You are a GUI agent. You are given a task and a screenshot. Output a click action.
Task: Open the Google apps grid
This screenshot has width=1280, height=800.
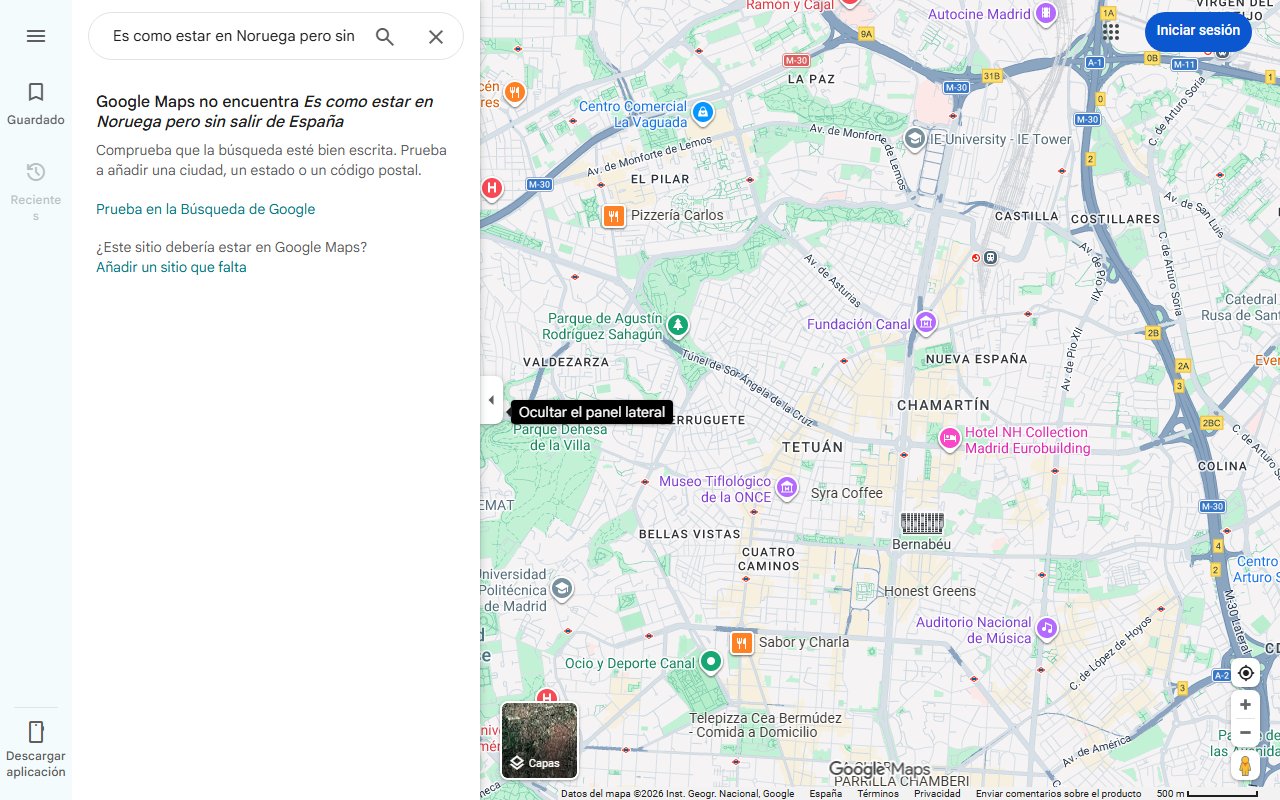coord(1111,31)
